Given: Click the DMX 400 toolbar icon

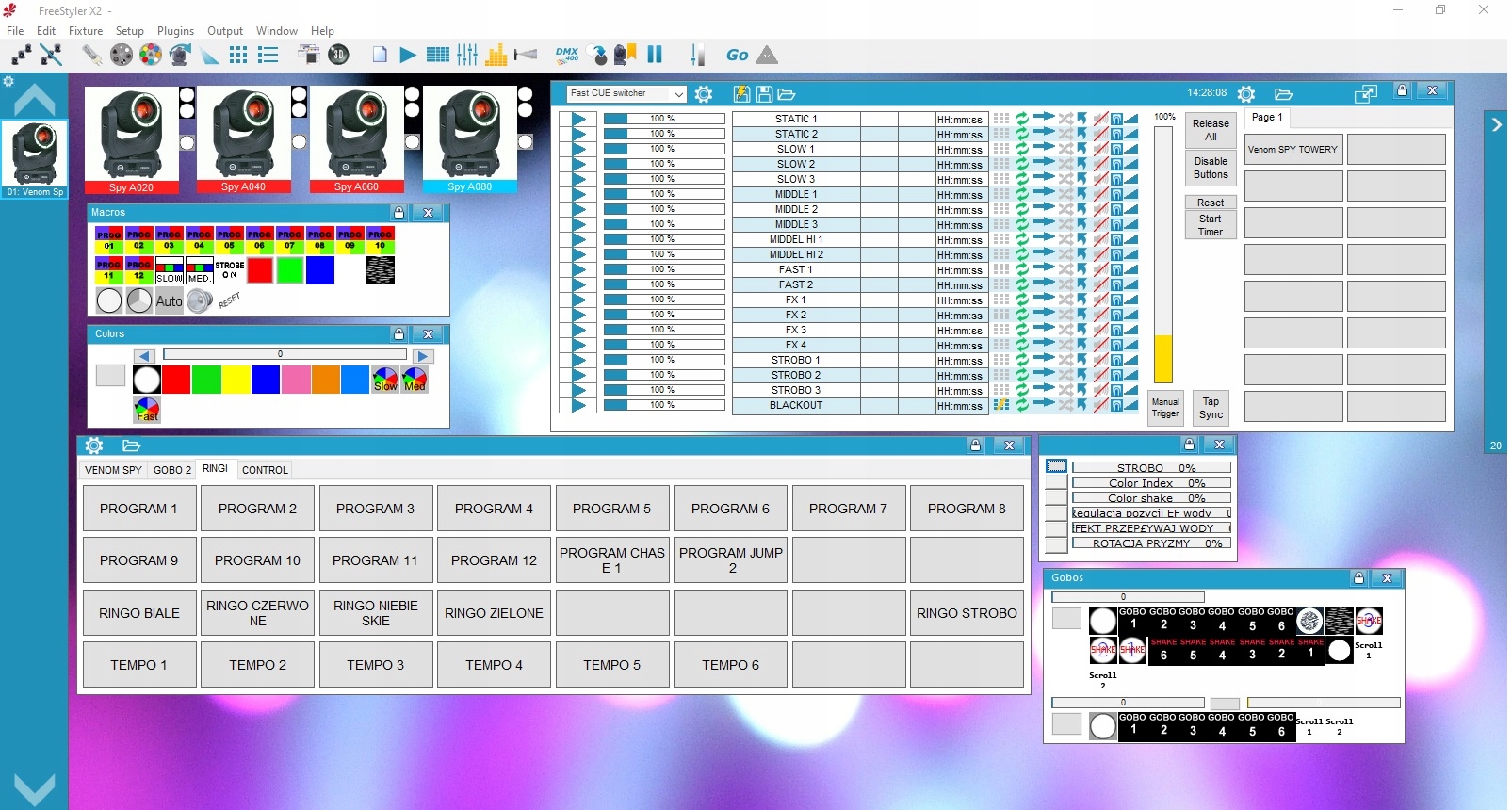Looking at the screenshot, I should click(x=567, y=55).
